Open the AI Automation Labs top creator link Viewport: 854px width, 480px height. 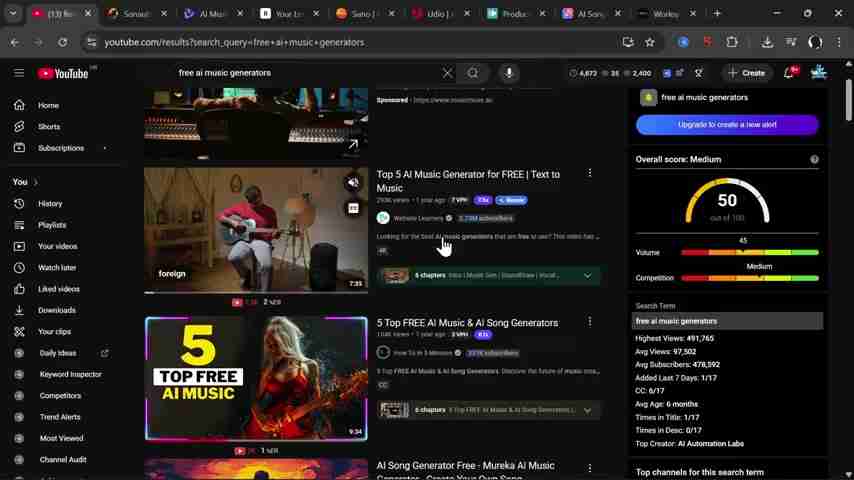coord(710,444)
